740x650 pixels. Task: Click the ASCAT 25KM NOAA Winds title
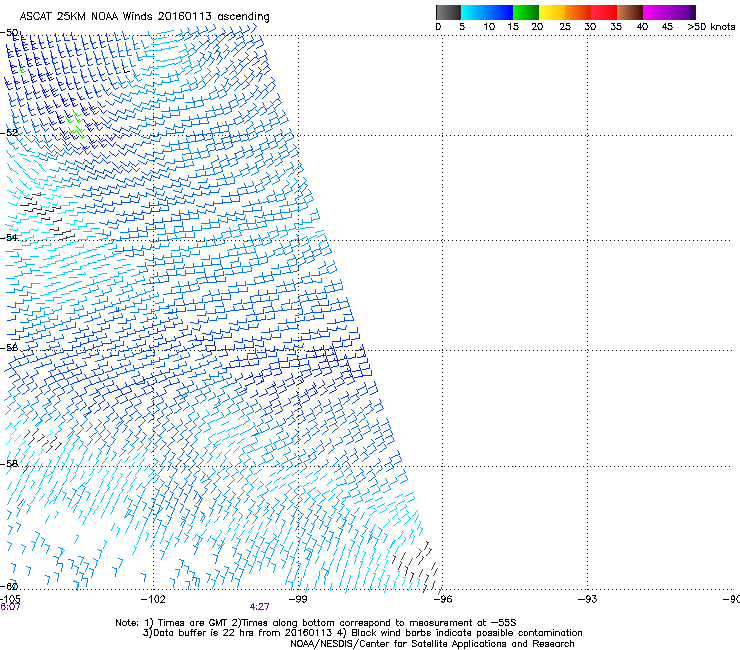[x=144, y=17]
